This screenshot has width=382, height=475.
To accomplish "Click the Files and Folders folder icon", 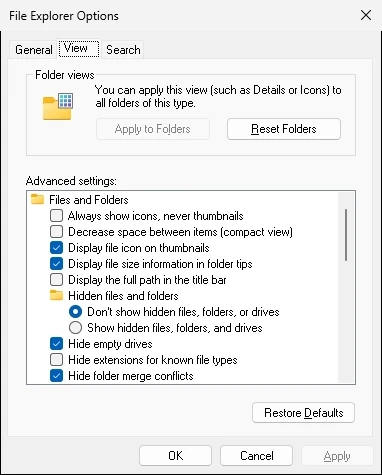I will (x=37, y=199).
